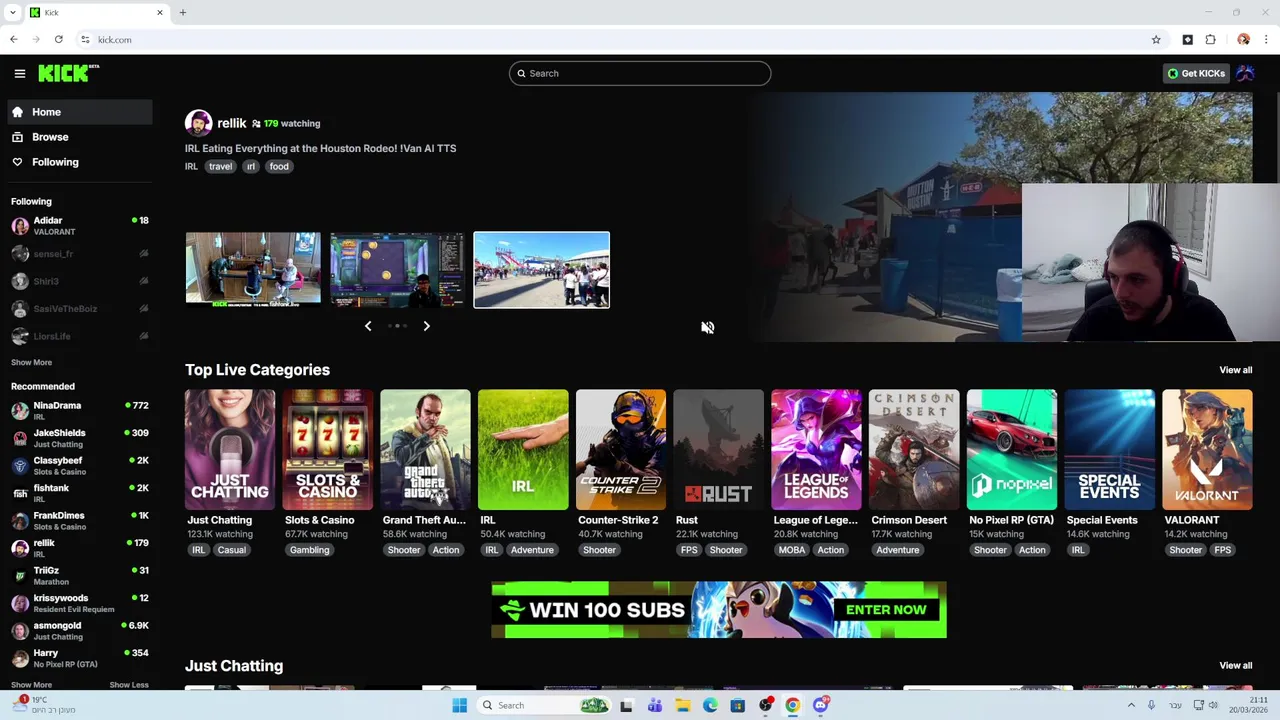
Task: Open Just Chatting category card
Action: (x=230, y=450)
